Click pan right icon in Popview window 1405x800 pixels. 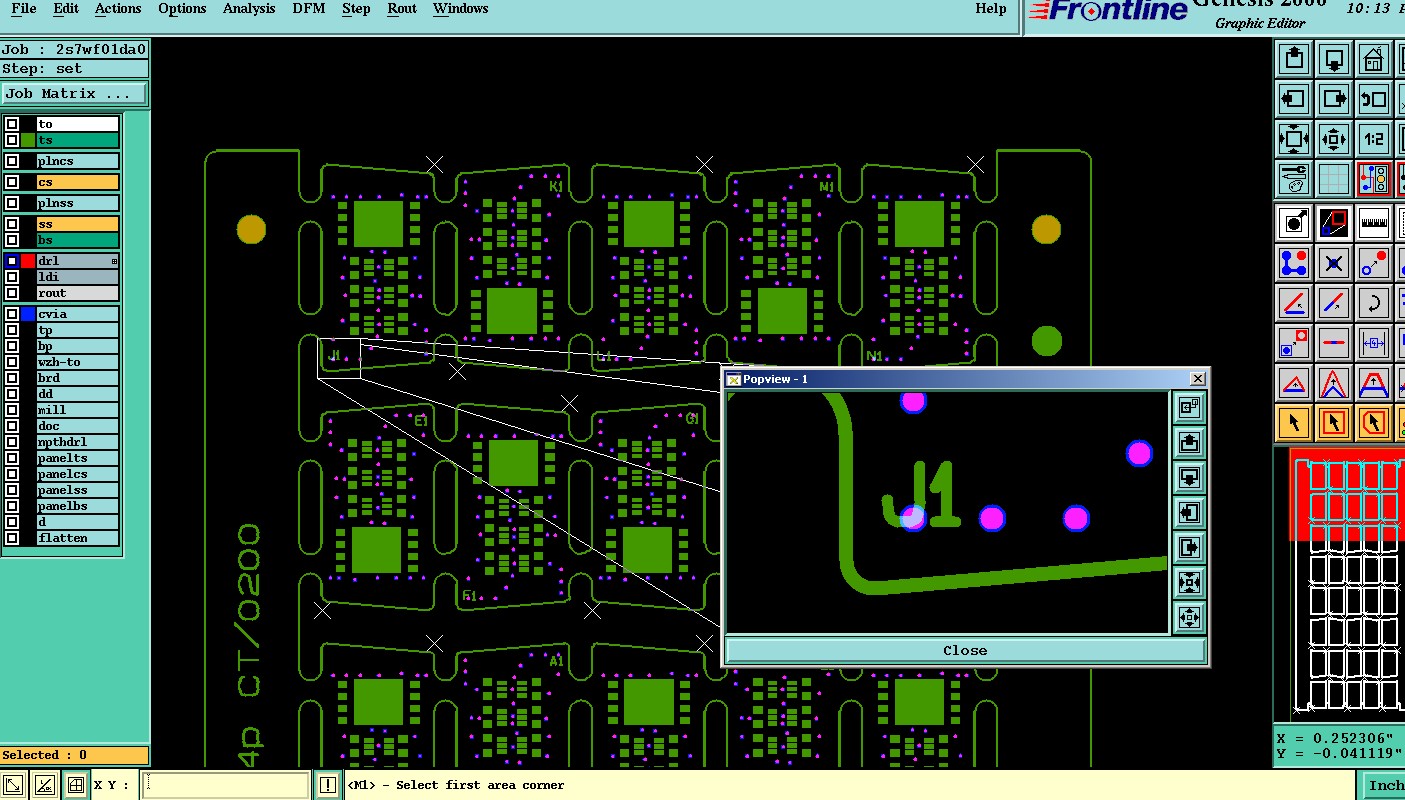click(x=1189, y=547)
